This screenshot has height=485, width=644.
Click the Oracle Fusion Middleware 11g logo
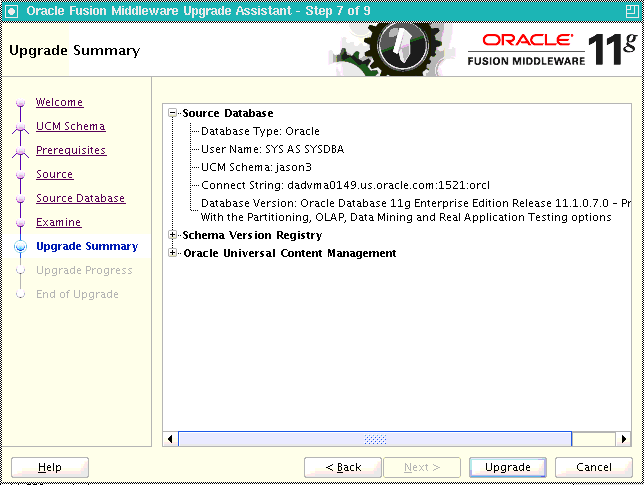[x=552, y=50]
